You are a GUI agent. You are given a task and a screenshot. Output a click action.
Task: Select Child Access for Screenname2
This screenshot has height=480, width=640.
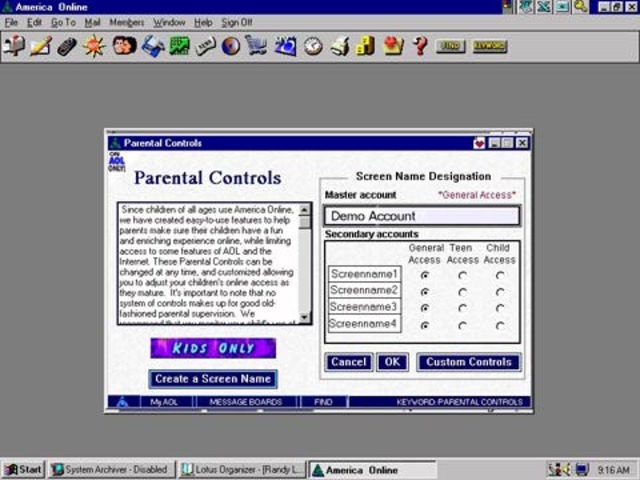[x=500, y=292]
